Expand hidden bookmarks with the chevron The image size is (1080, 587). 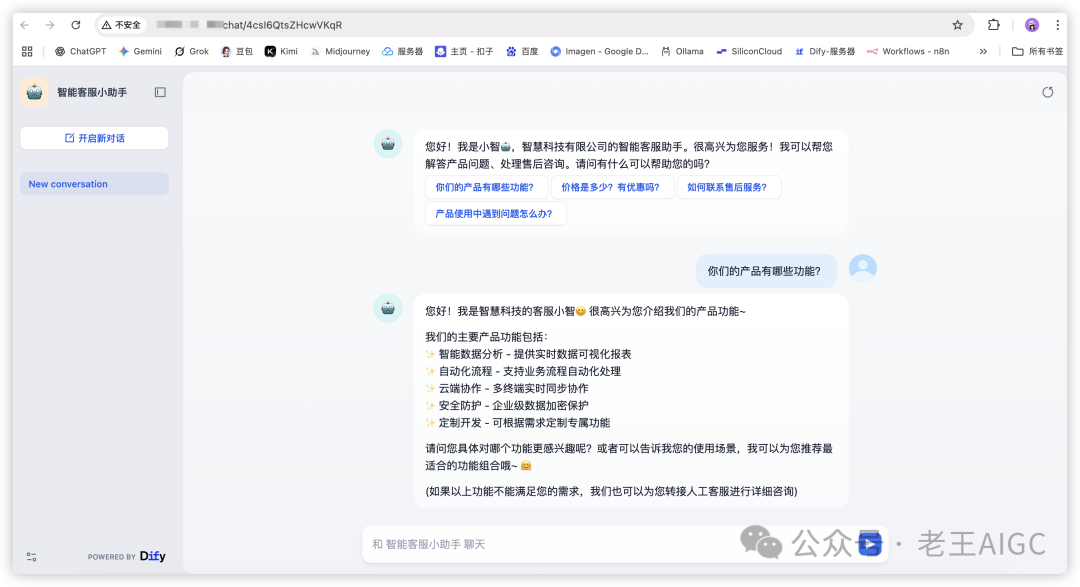tap(983, 51)
